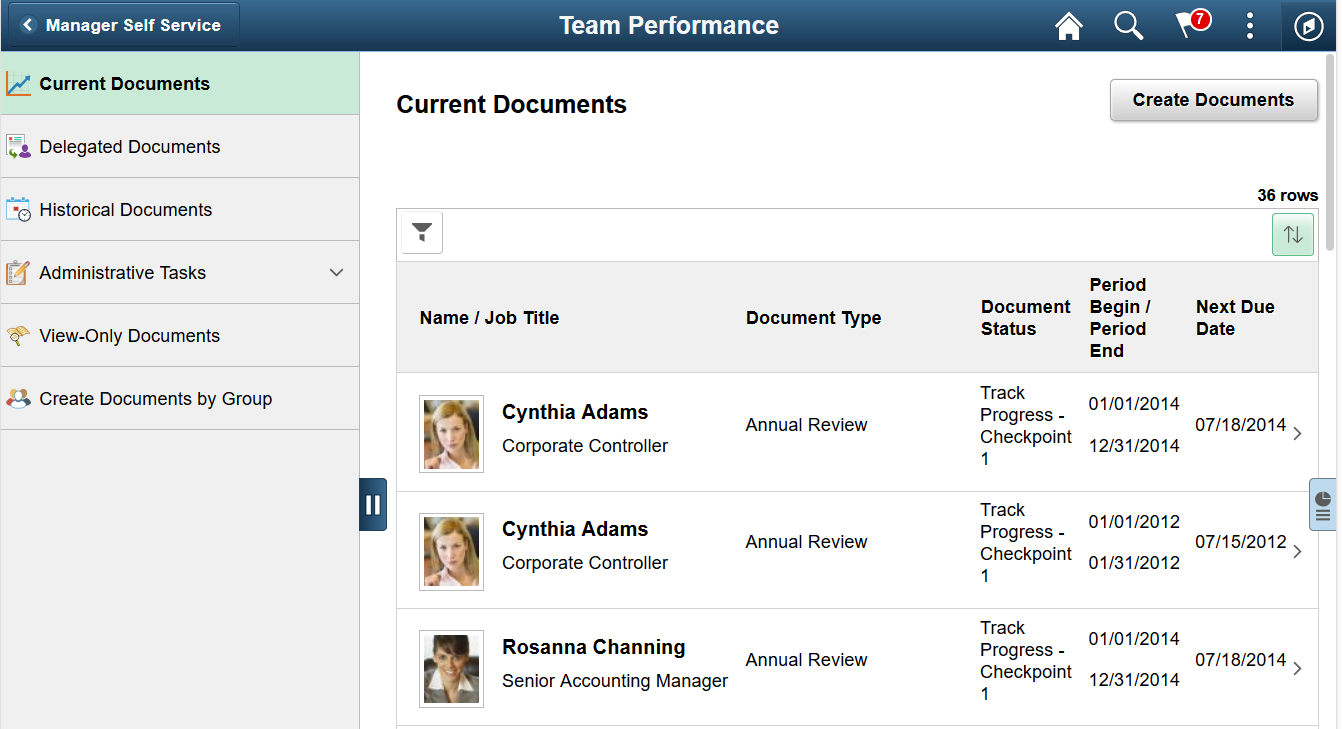Click the Delegated Documents icon

18,147
